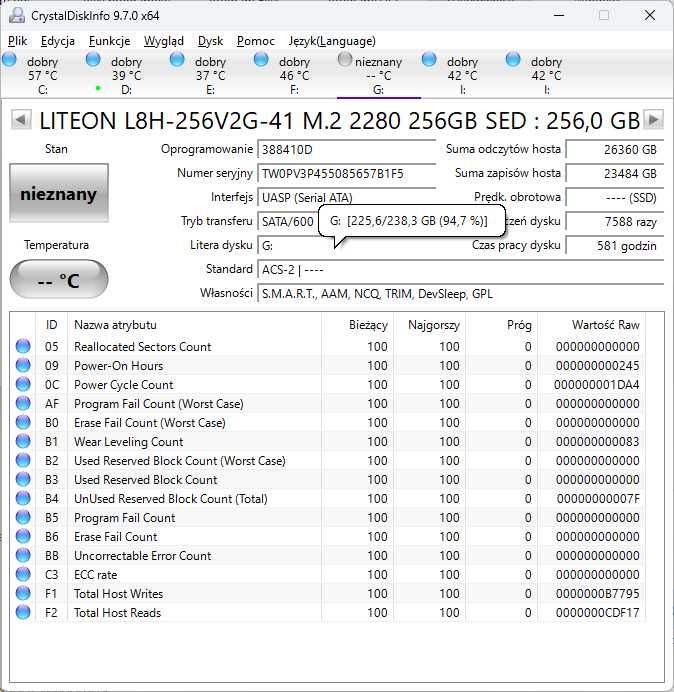This screenshot has height=692, width=674.
Task: Click the Najgorszy column header
Action: [429, 325]
